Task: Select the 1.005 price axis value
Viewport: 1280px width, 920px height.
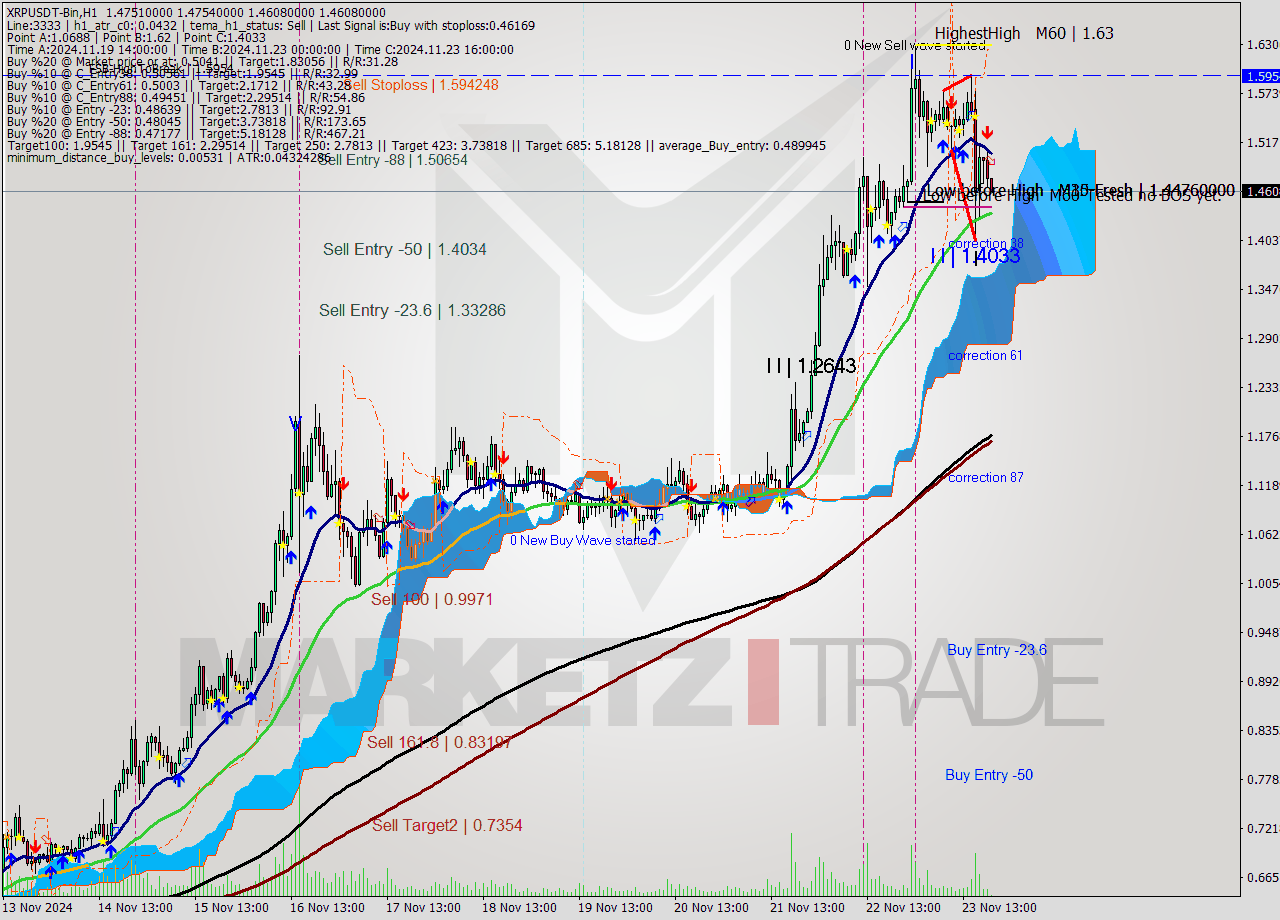Action: point(1261,584)
